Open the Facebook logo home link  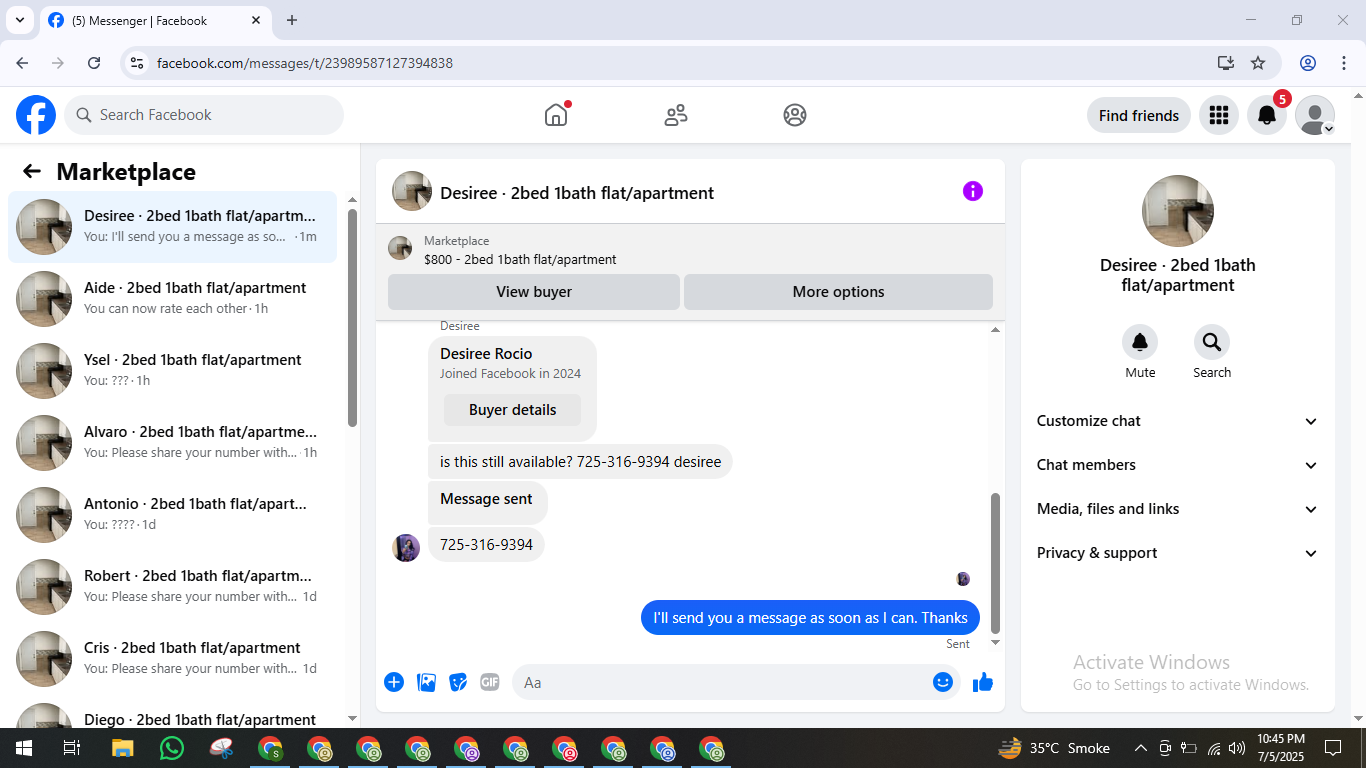pyautogui.click(x=36, y=115)
